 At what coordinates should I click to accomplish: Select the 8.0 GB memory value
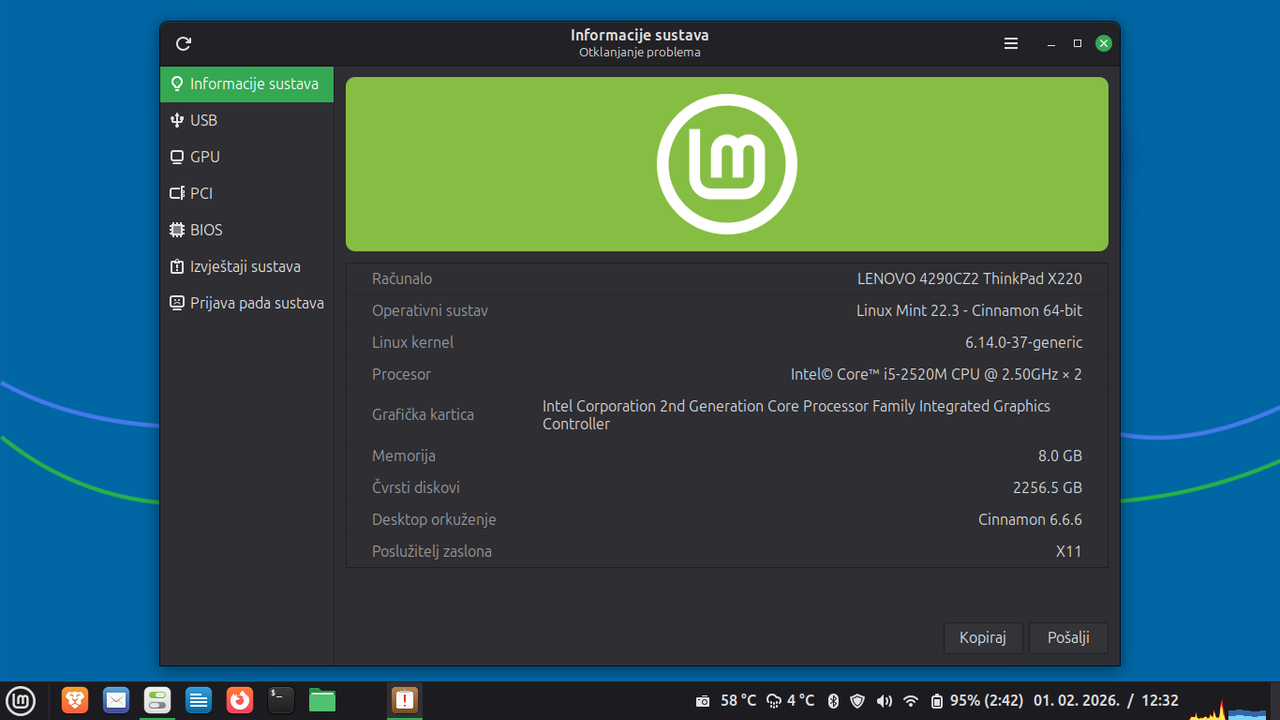point(1060,456)
